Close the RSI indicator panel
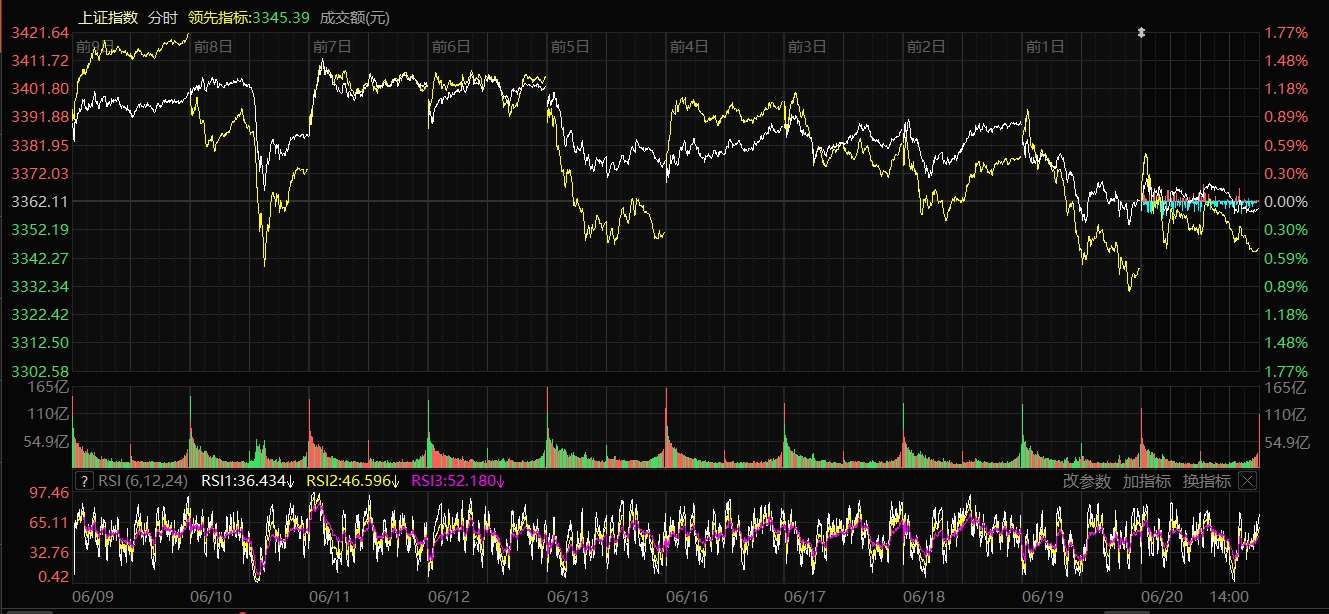 (1246, 481)
